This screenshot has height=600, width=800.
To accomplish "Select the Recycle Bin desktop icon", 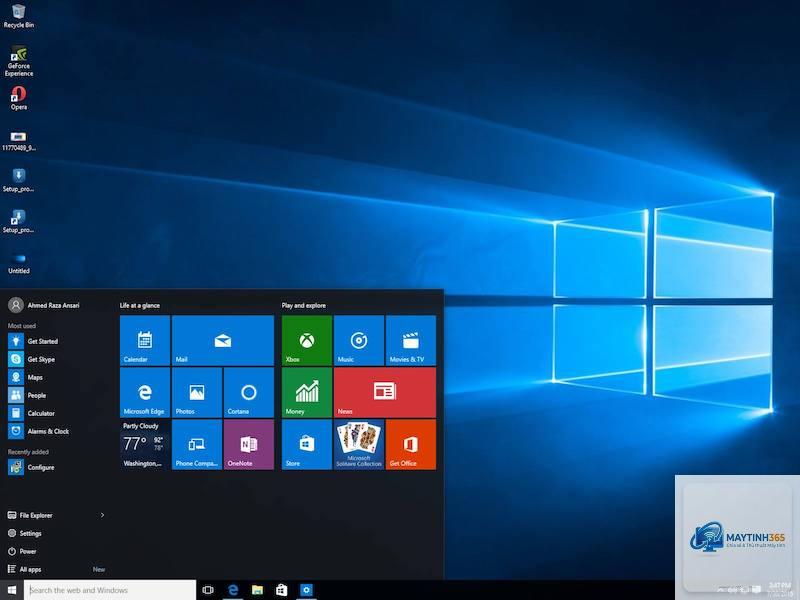I will (19, 16).
